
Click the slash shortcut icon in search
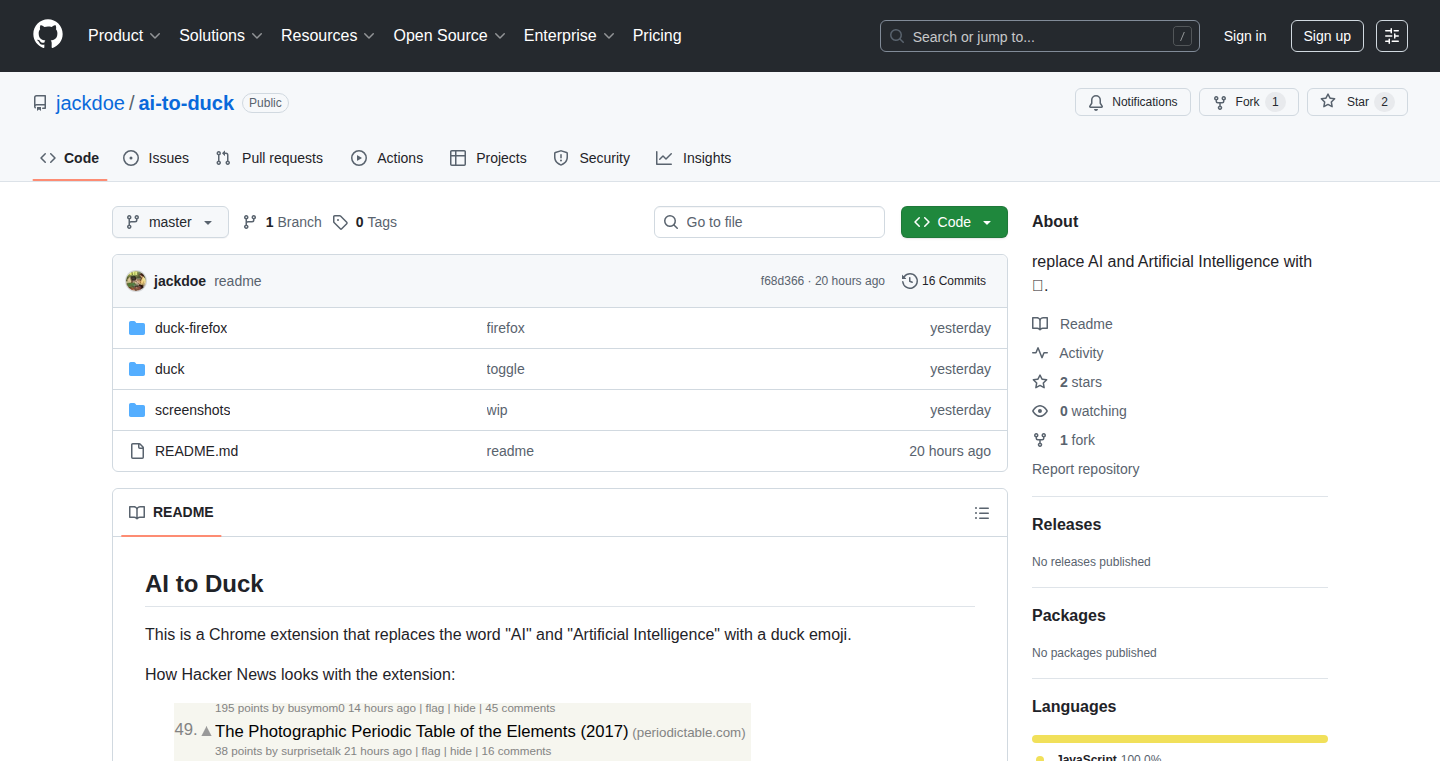[1183, 36]
